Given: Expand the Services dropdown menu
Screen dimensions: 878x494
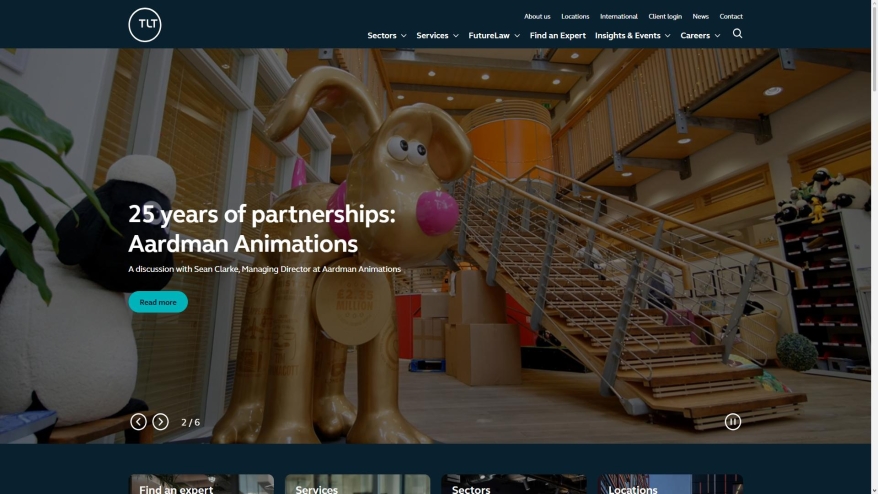Looking at the screenshot, I should tap(437, 36).
